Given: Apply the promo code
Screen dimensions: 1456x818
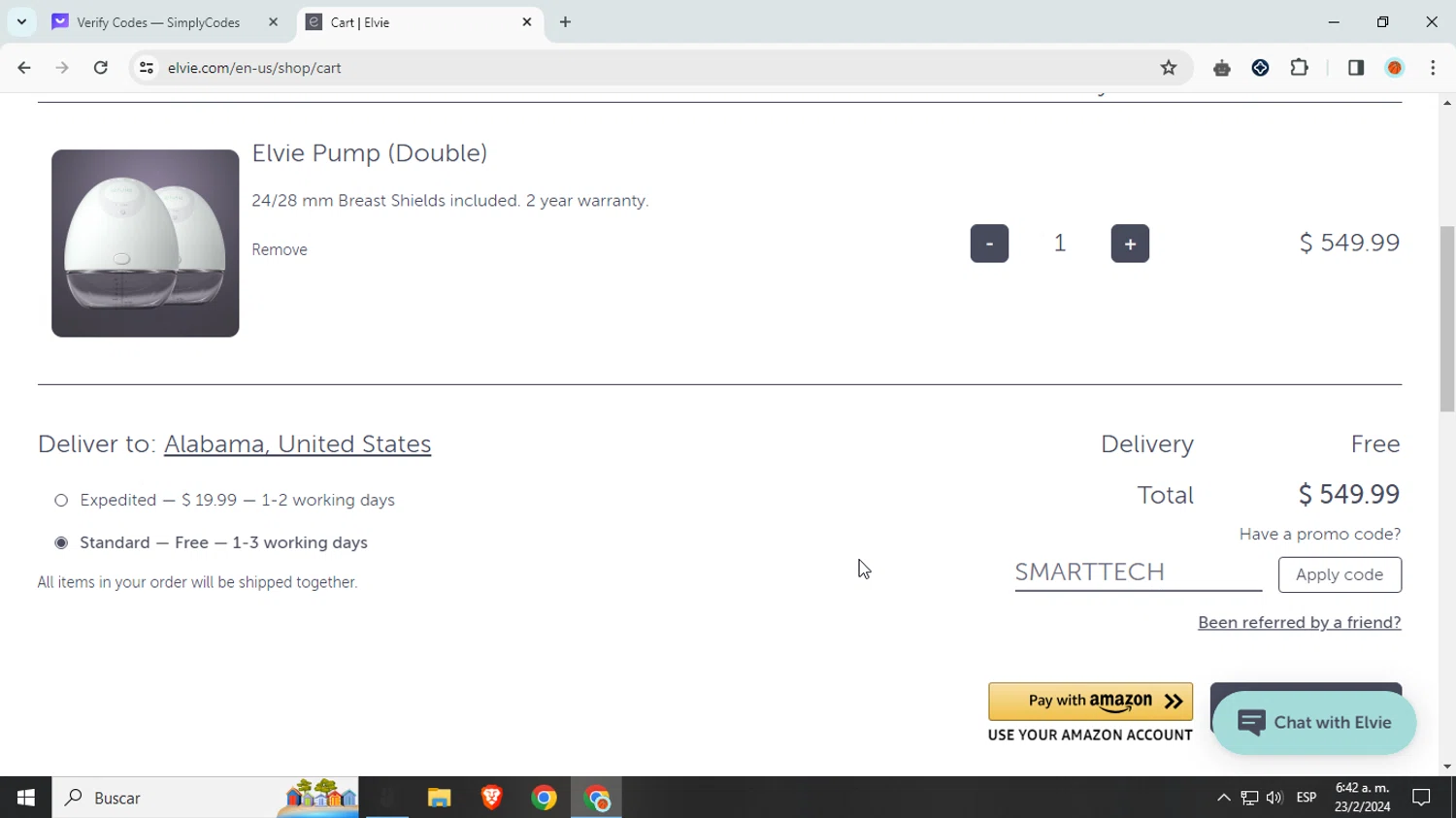Looking at the screenshot, I should pyautogui.click(x=1340, y=574).
